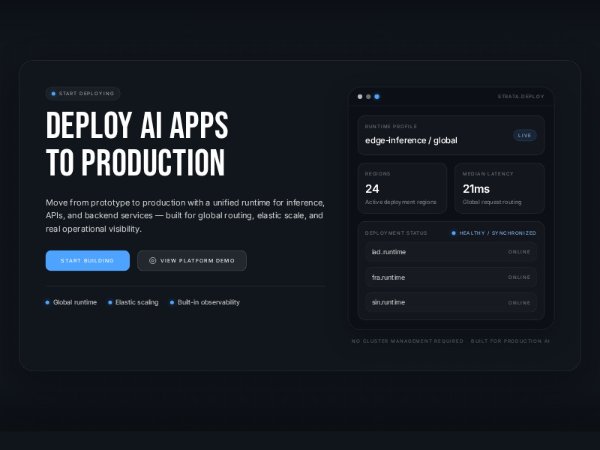The image size is (600, 450).
Task: Open the Median Latency stat card
Action: coord(499,187)
